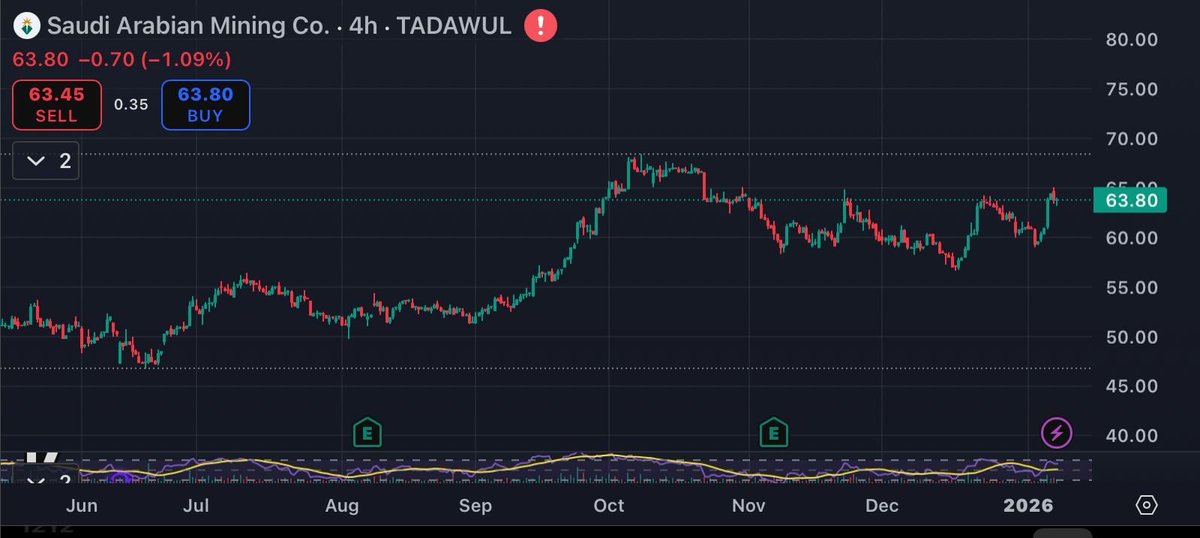Open the August earnings E marker
This screenshot has width=1200, height=538.
(368, 433)
